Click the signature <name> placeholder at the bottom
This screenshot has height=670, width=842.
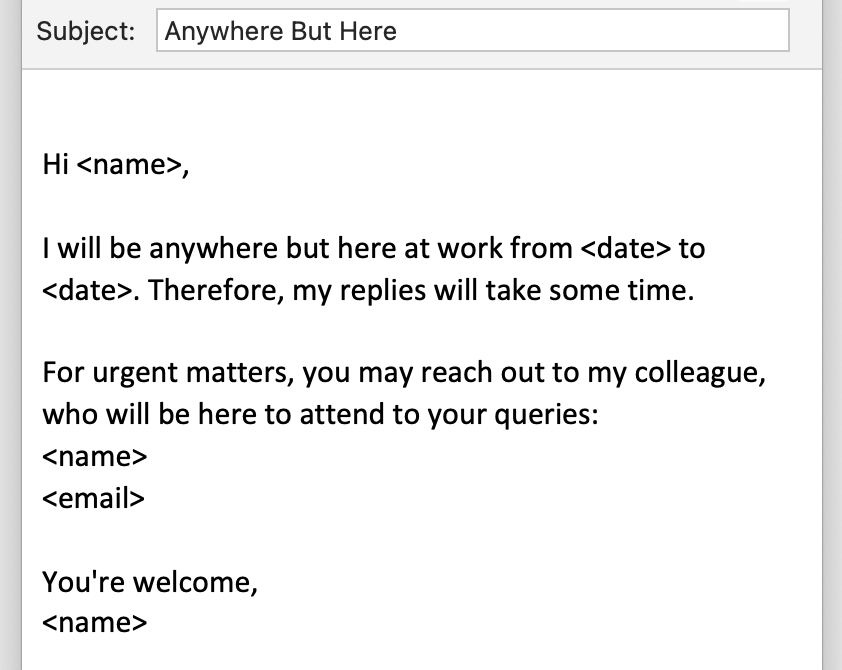pos(95,623)
